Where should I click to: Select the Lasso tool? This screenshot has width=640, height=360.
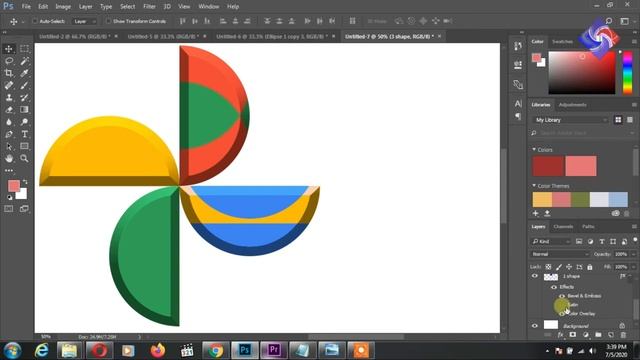9,61
